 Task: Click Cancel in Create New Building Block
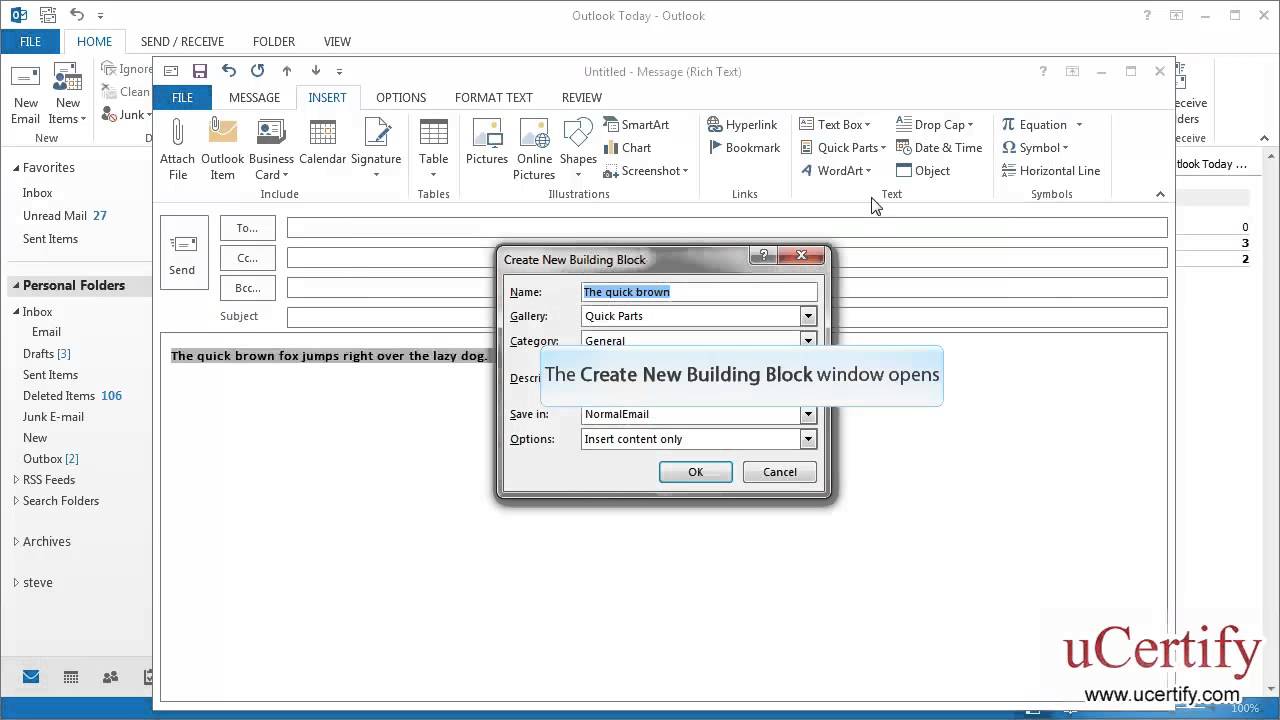click(x=780, y=472)
